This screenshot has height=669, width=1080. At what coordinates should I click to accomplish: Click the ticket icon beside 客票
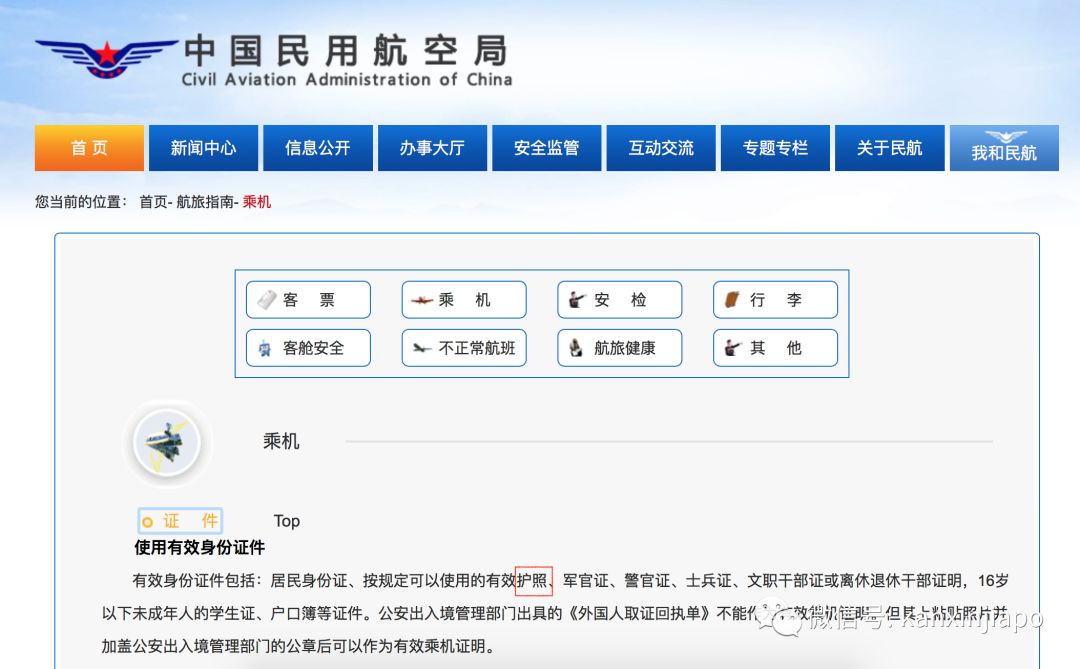266,300
